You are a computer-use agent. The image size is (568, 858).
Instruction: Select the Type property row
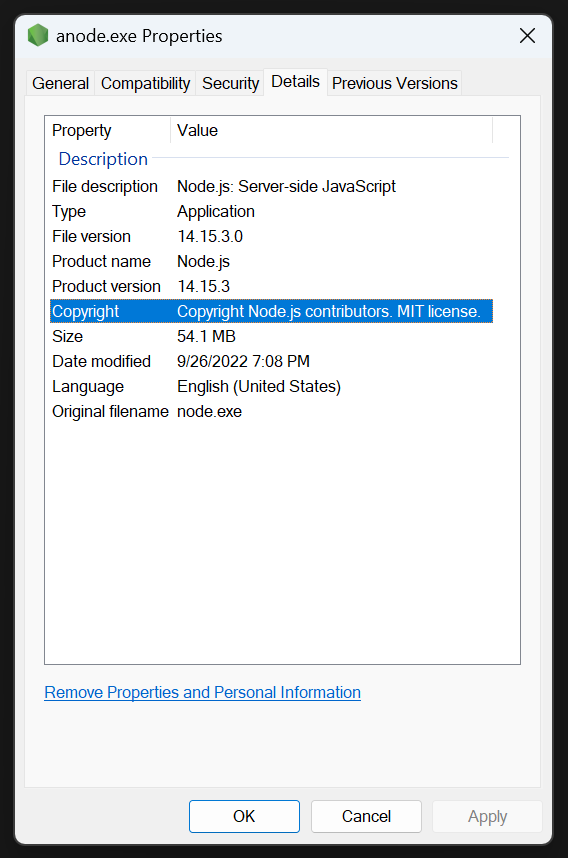pyautogui.click(x=271, y=212)
